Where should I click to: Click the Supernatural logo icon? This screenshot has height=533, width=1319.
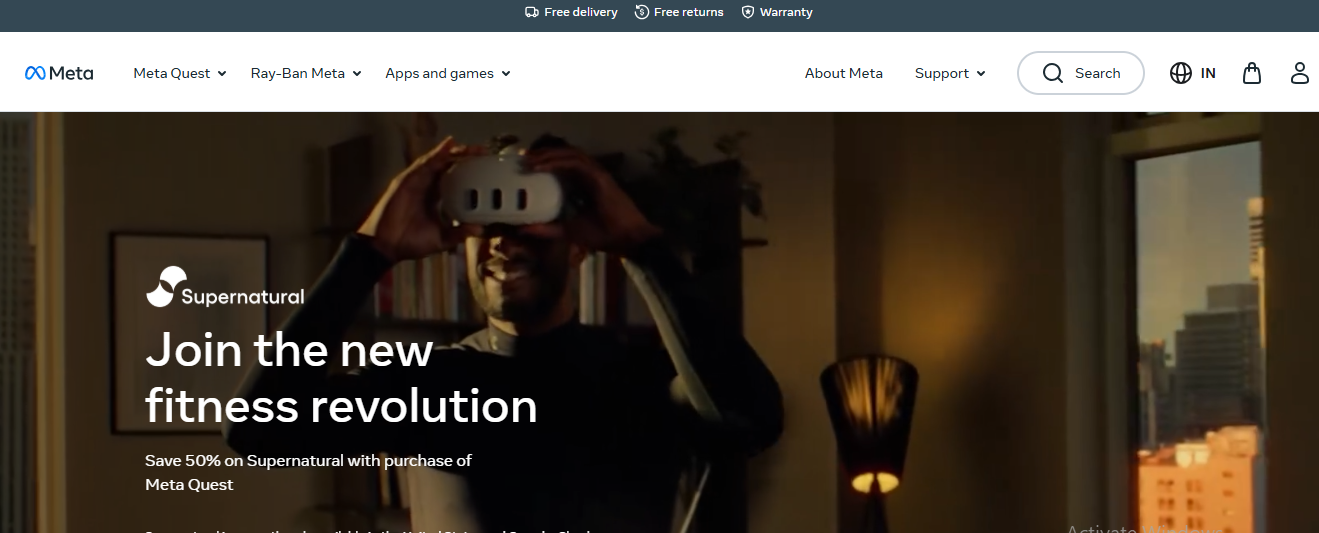165,286
